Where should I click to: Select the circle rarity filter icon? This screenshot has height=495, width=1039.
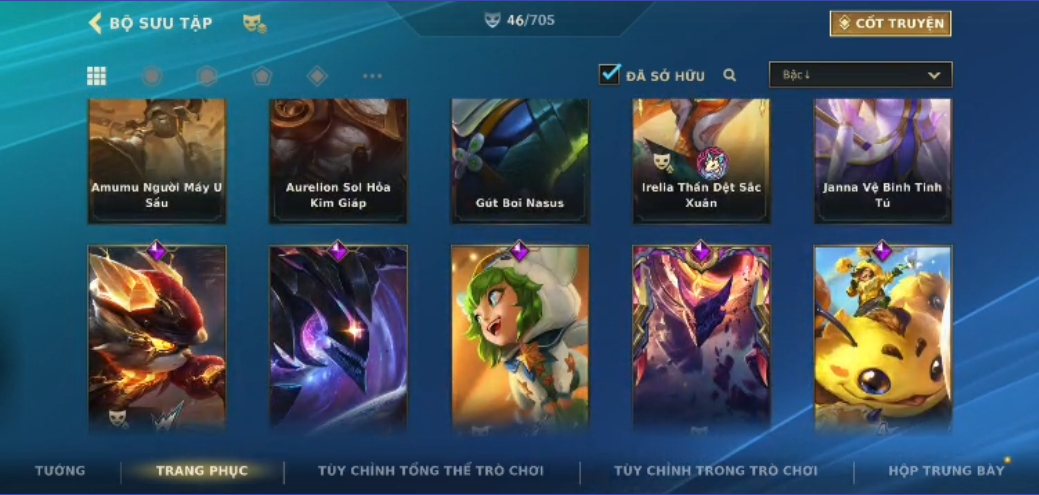pyautogui.click(x=152, y=76)
